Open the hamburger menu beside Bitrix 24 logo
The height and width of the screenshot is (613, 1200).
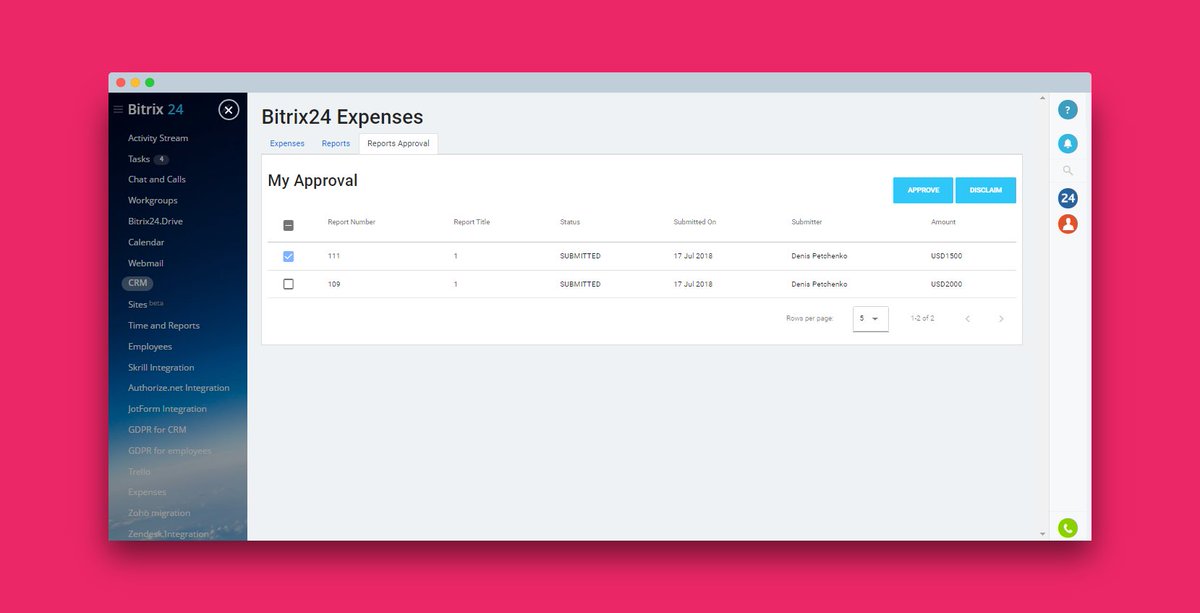click(x=118, y=110)
